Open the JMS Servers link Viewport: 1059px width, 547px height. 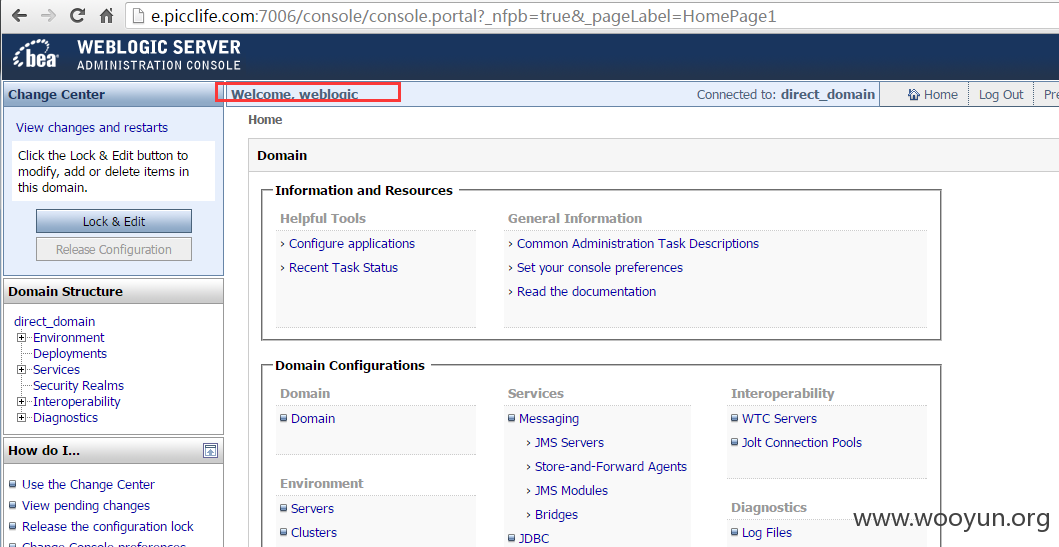[569, 442]
